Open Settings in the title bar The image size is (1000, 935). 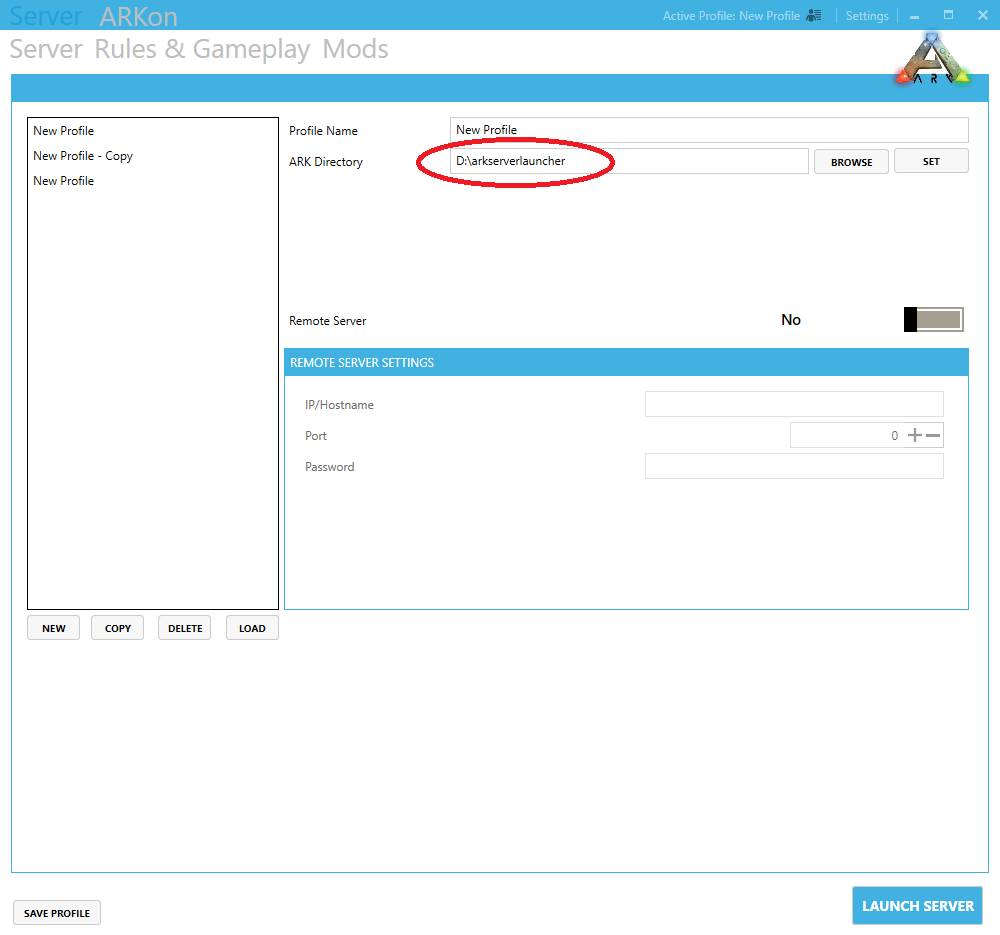867,16
